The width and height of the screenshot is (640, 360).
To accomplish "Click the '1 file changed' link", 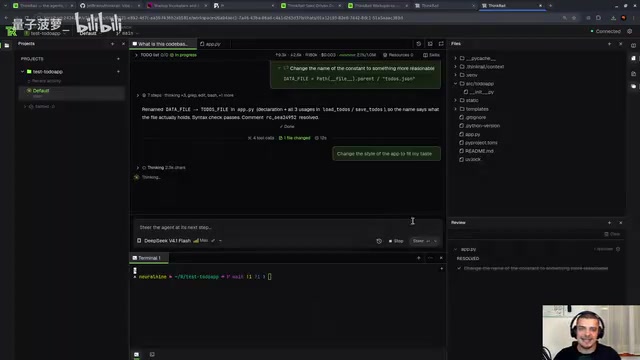I will coord(294,138).
